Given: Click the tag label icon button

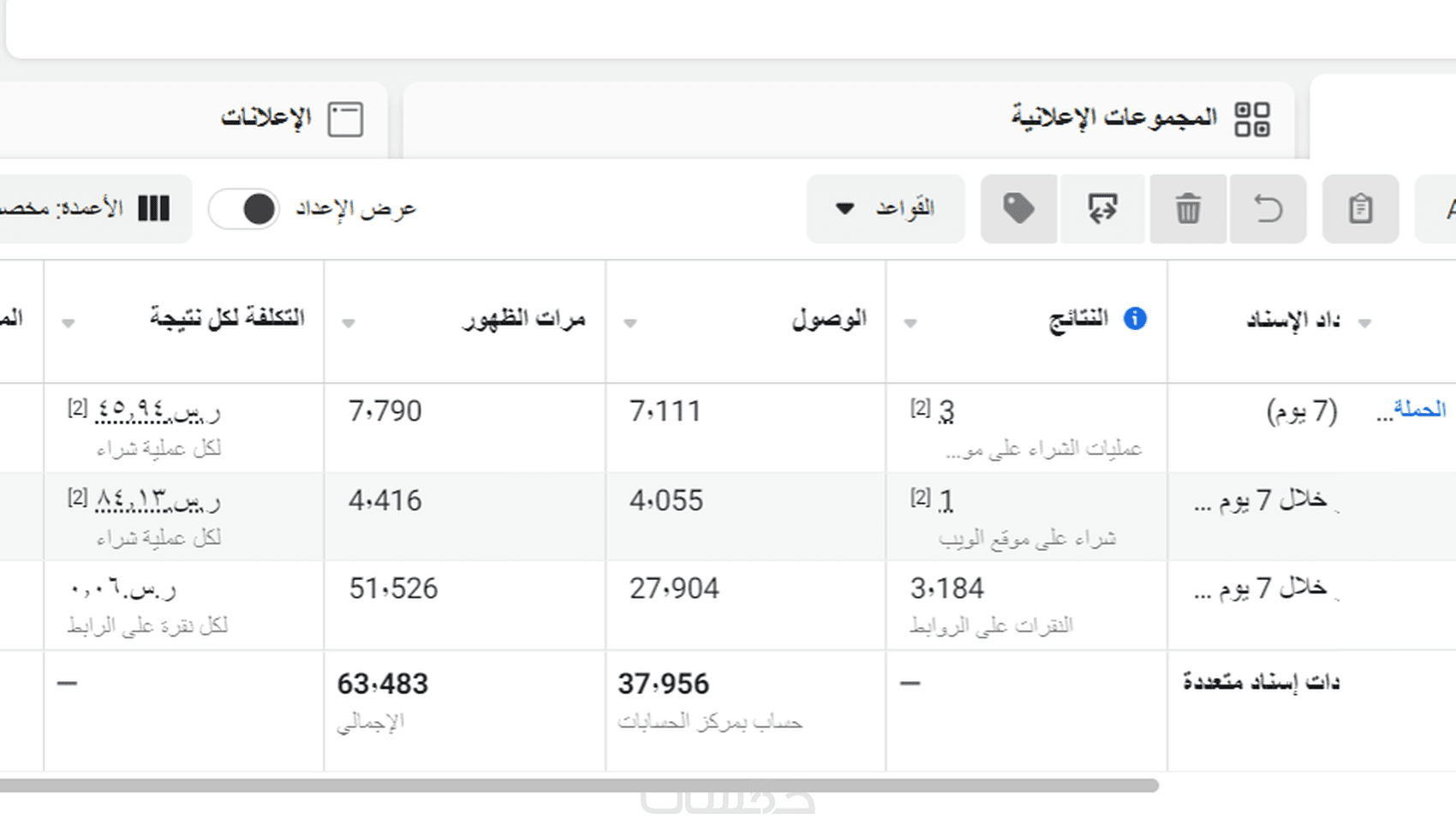Looking at the screenshot, I should point(1018,209).
